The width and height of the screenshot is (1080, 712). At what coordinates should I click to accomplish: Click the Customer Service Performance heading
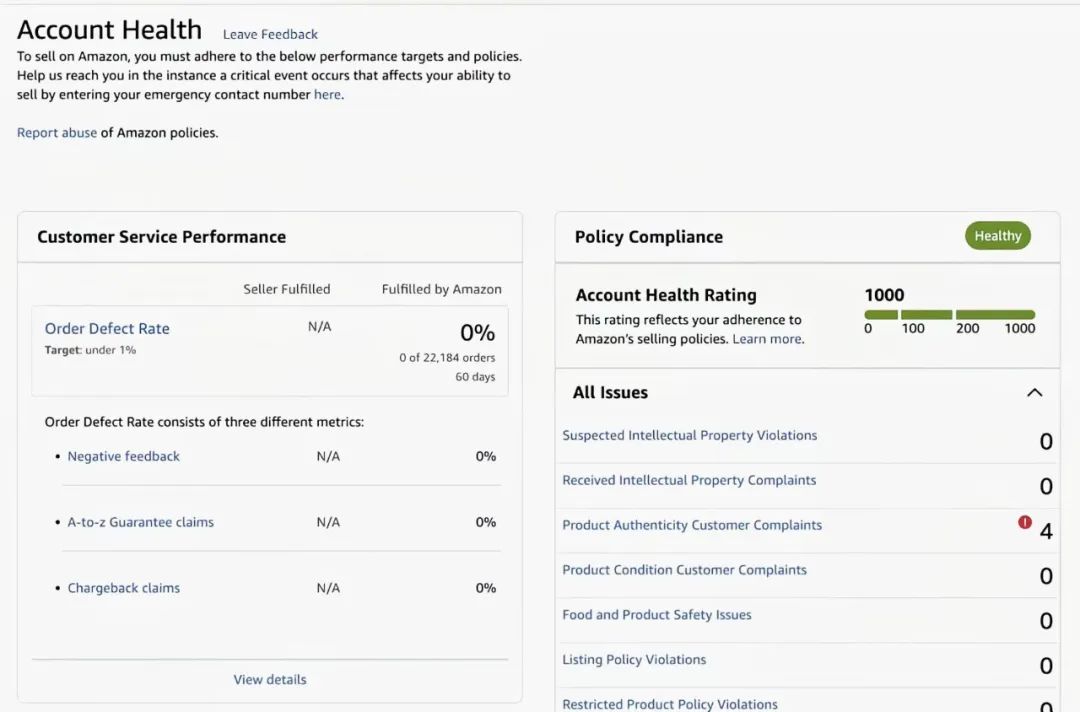click(x=161, y=237)
